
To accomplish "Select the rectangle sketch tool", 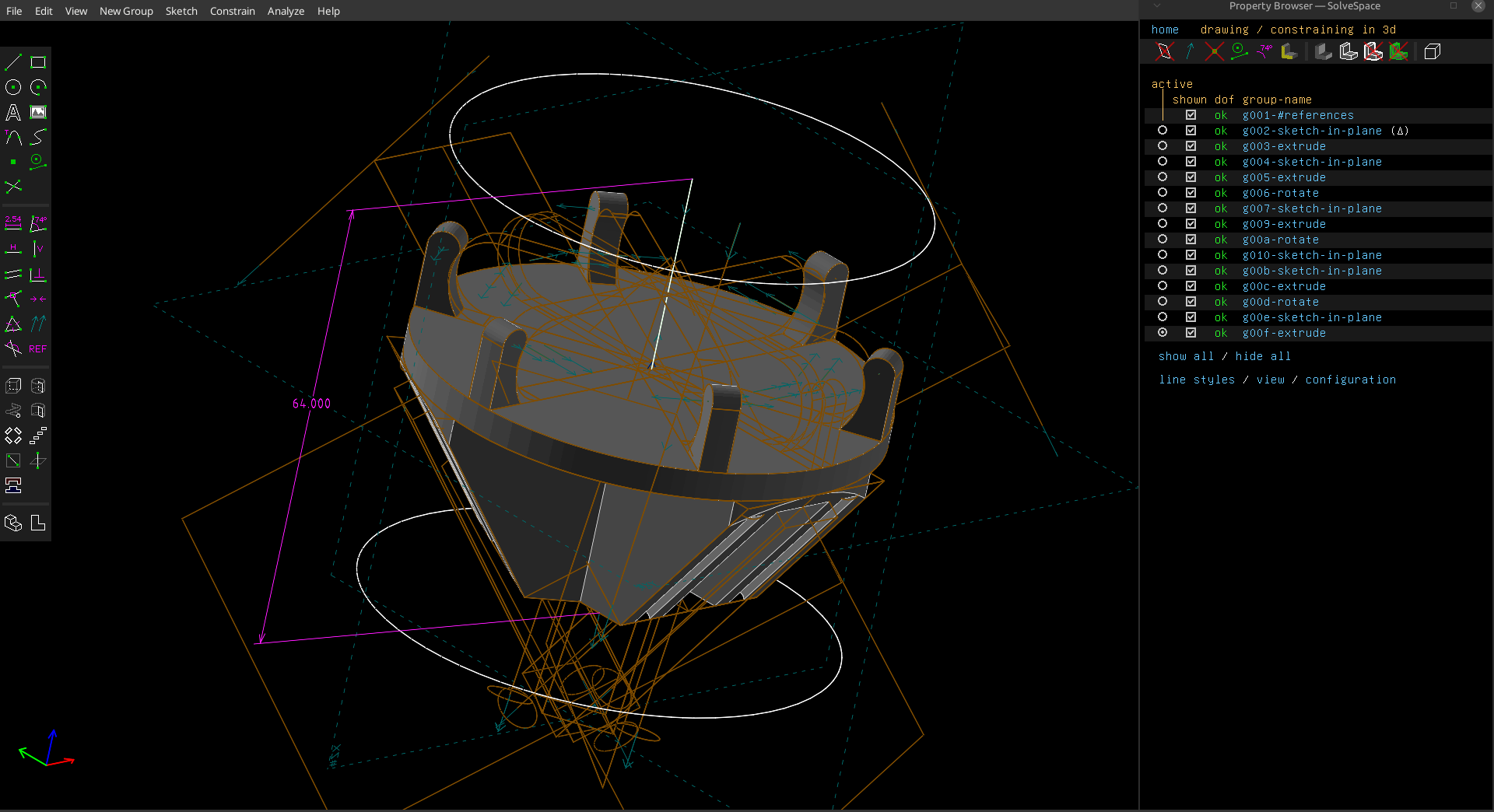I will pos(38,62).
